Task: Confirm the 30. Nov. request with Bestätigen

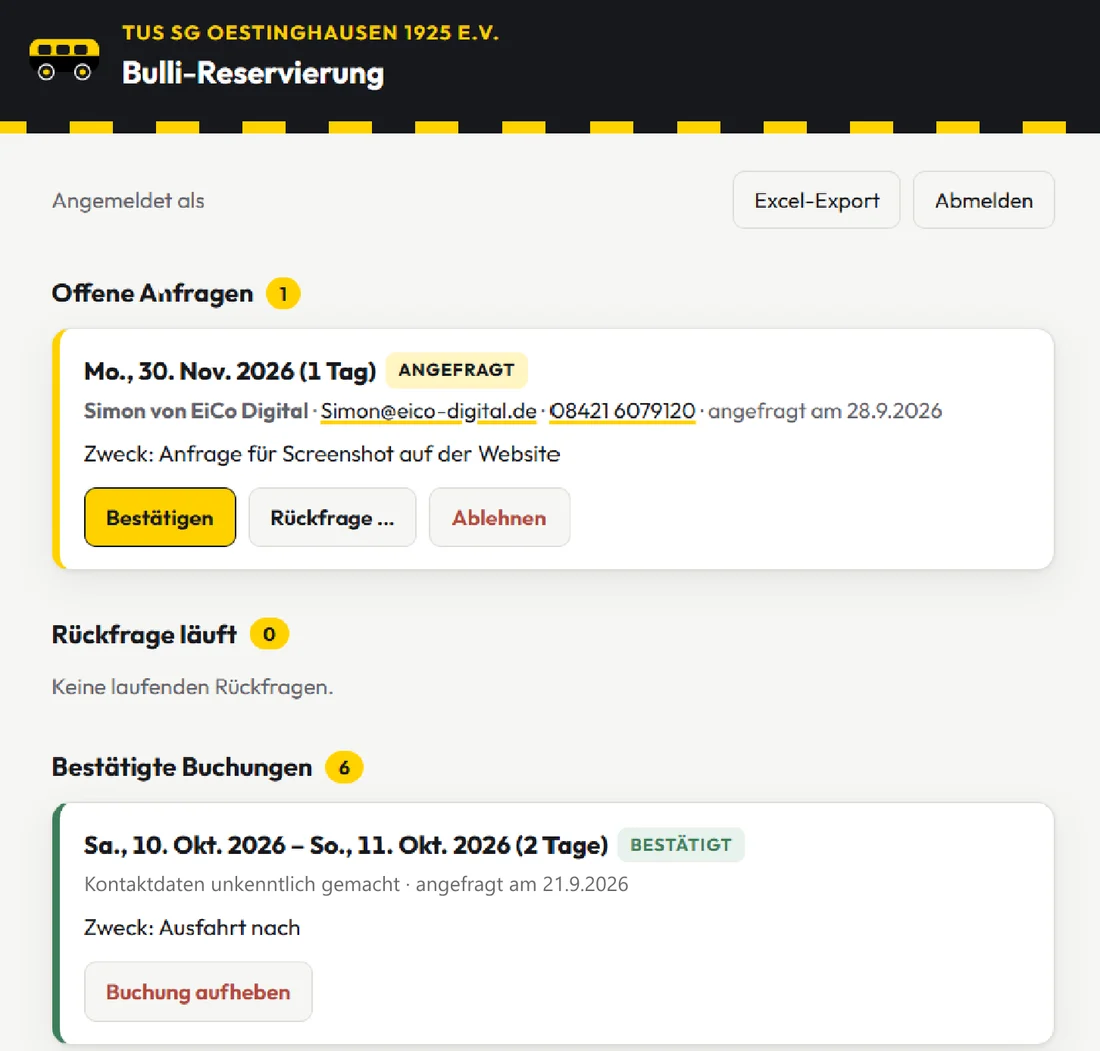Action: point(160,518)
